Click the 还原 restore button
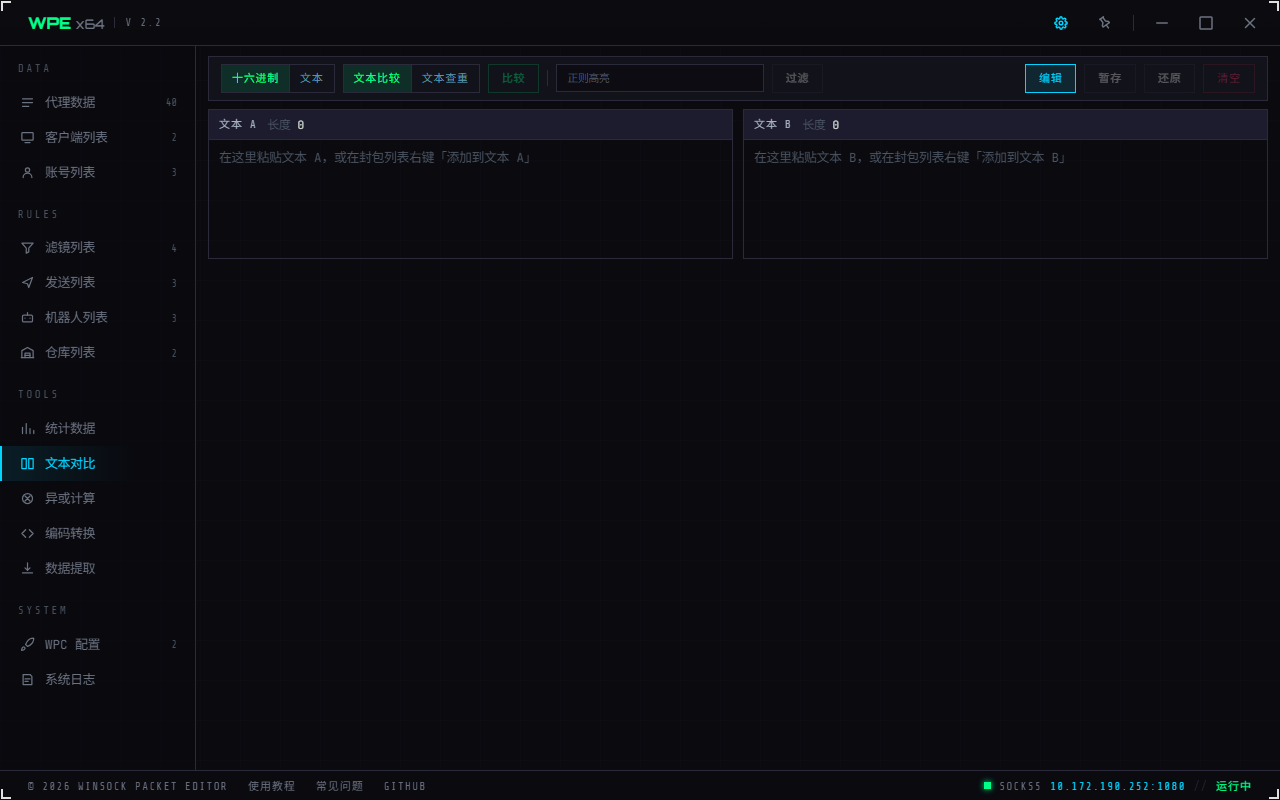1280x800 pixels. pos(1170,78)
